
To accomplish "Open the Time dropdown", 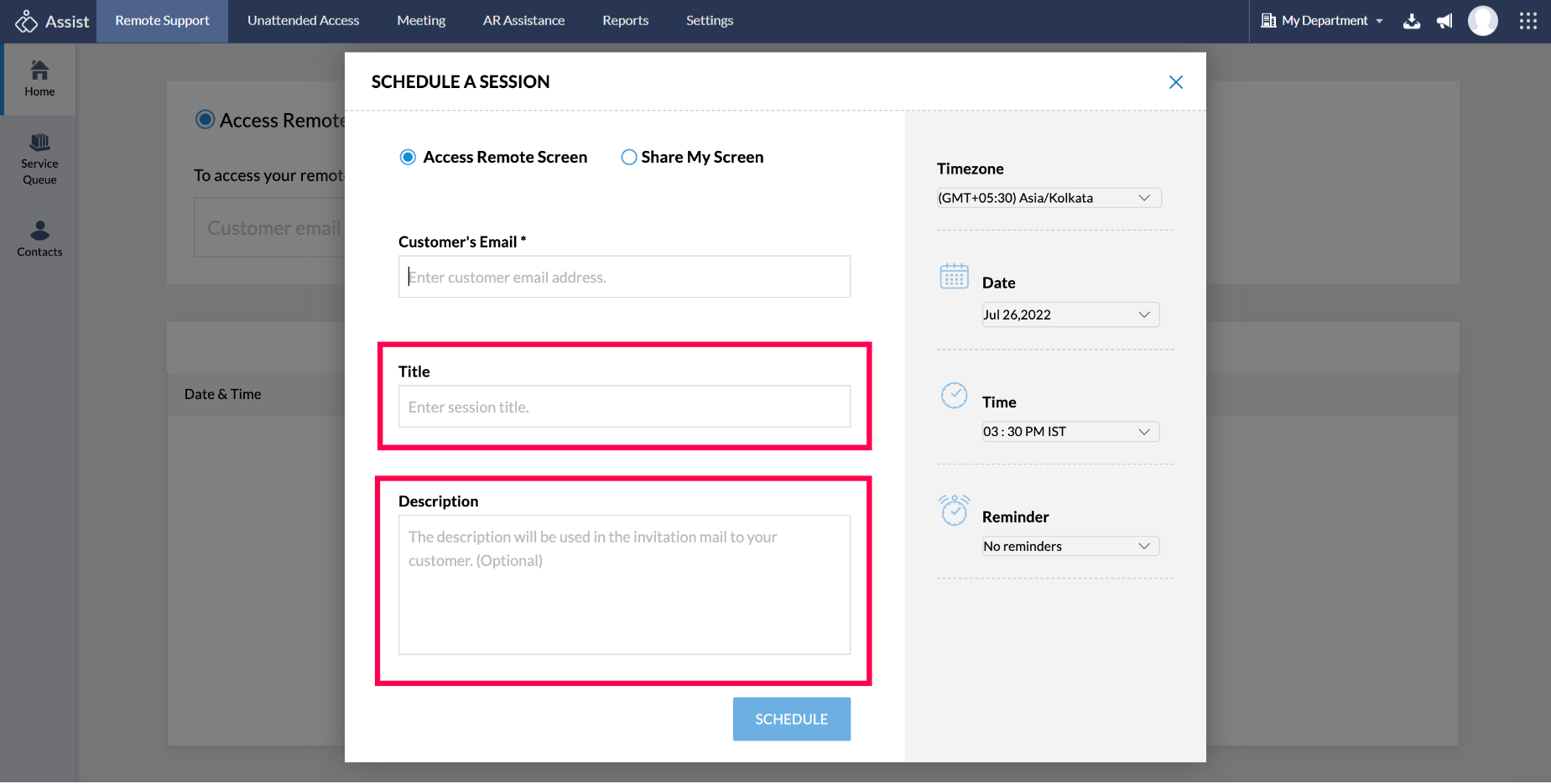I will point(1070,432).
